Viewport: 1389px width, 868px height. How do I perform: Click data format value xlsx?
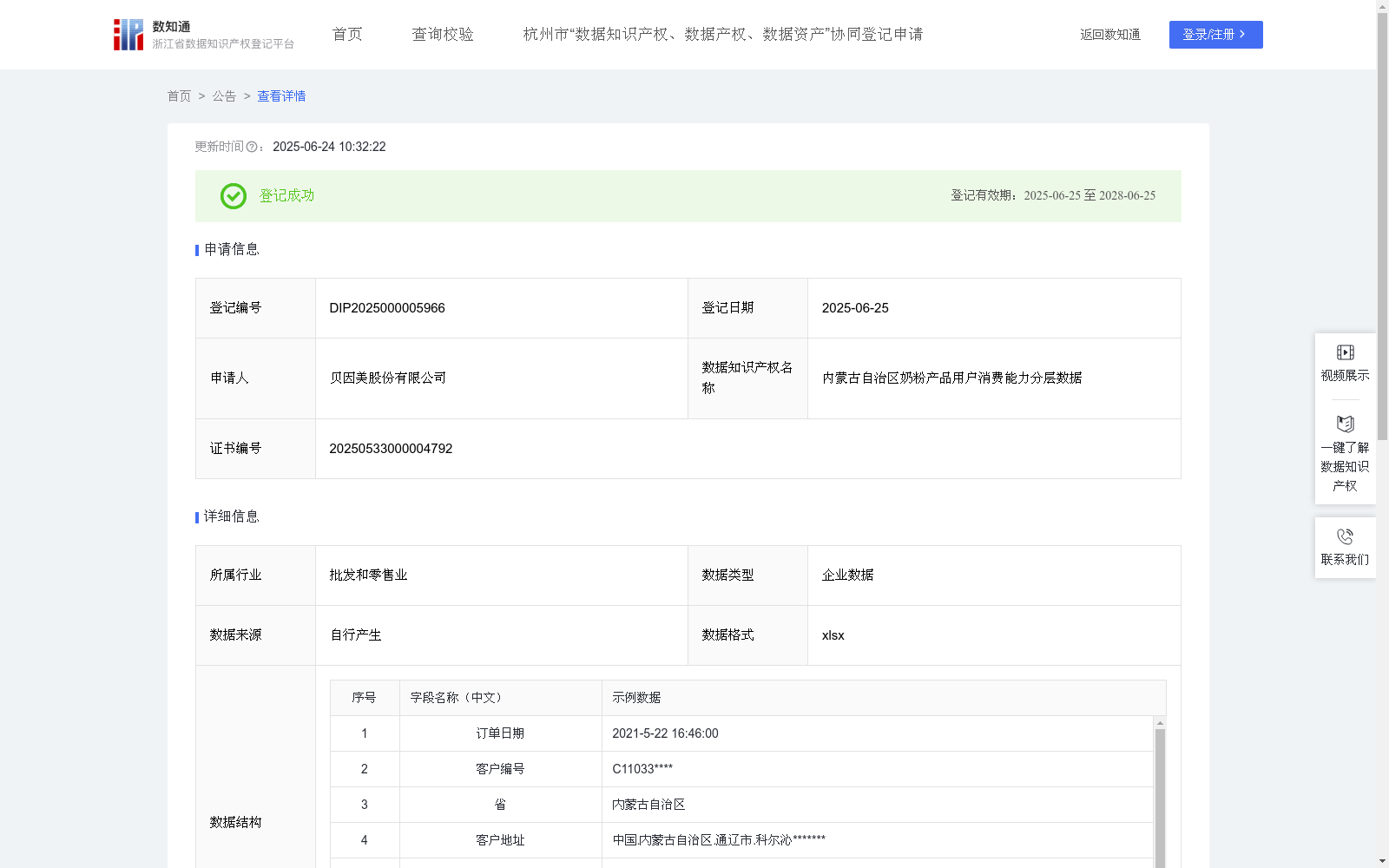click(x=833, y=635)
